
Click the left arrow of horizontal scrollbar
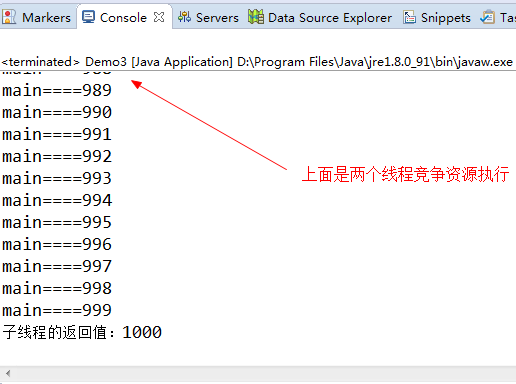tap(8, 373)
